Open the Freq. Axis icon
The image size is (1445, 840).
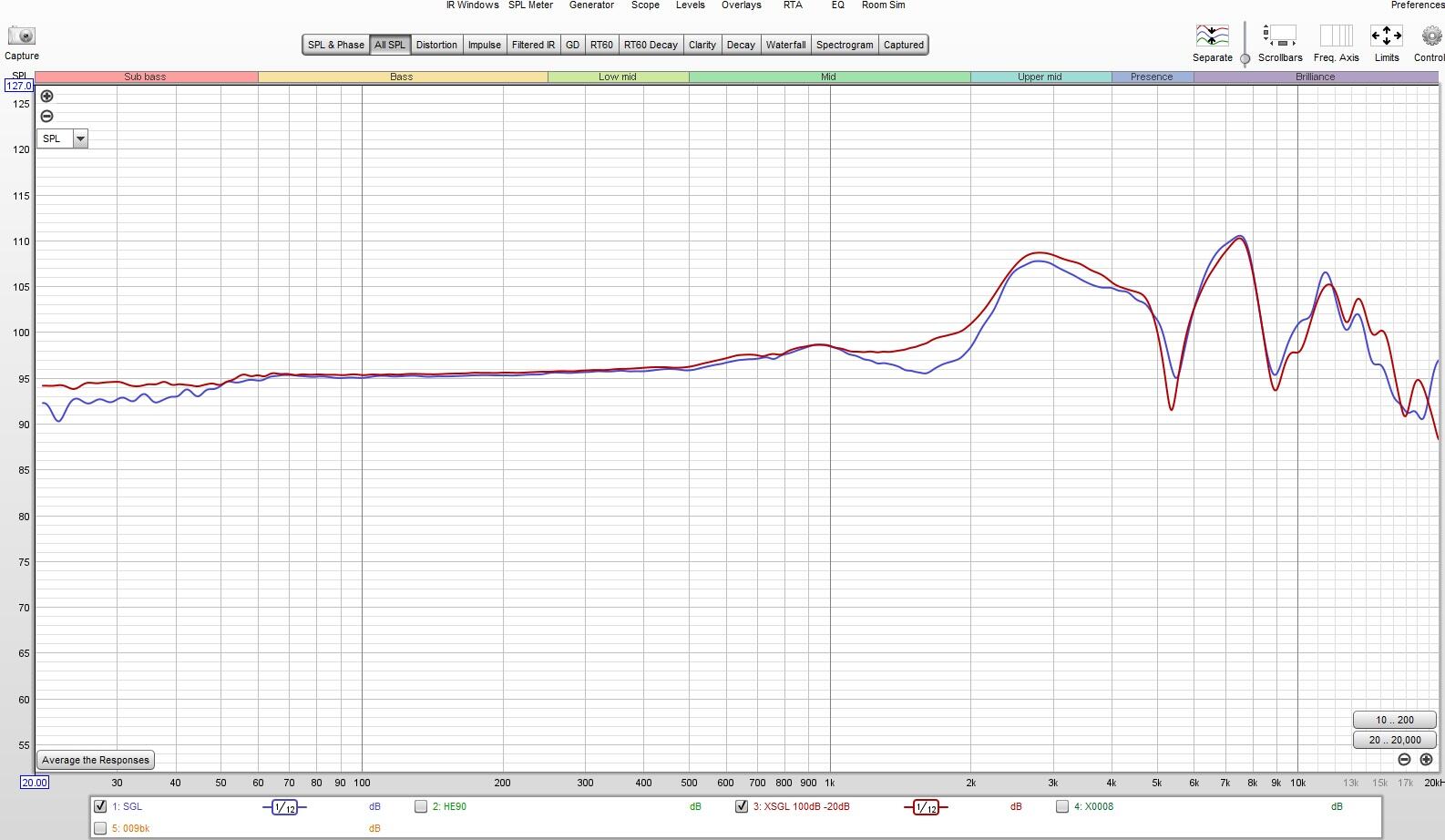(1336, 36)
